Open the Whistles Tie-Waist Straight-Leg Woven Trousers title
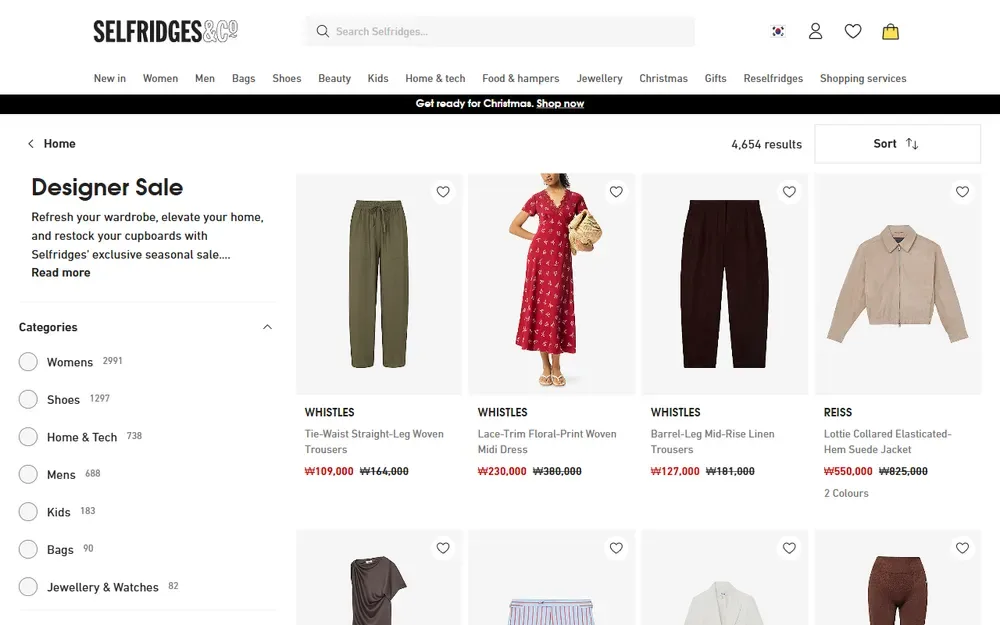This screenshot has height=625, width=1000. coord(374,441)
